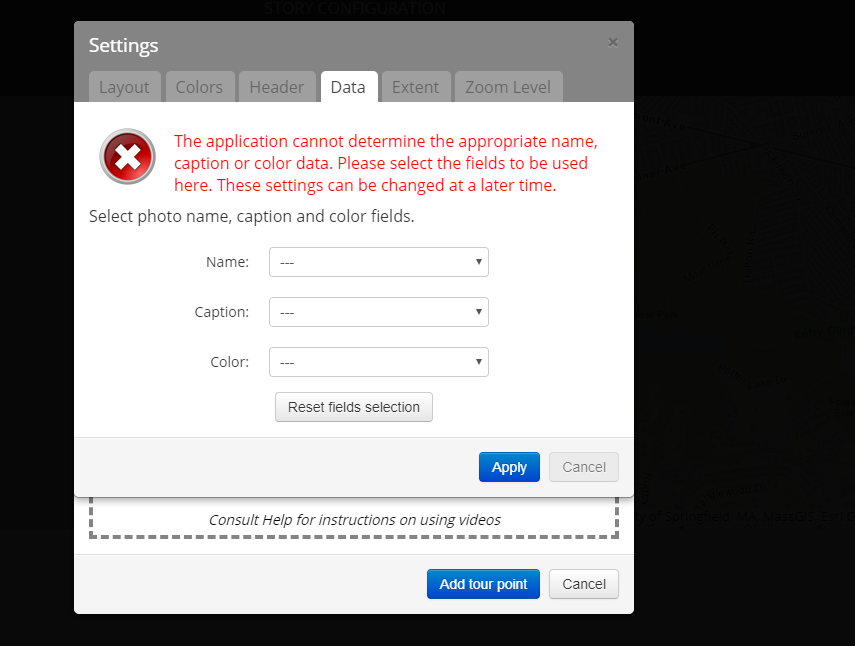The image size is (855, 646).
Task: Open the Zoom Level tab
Action: [508, 87]
